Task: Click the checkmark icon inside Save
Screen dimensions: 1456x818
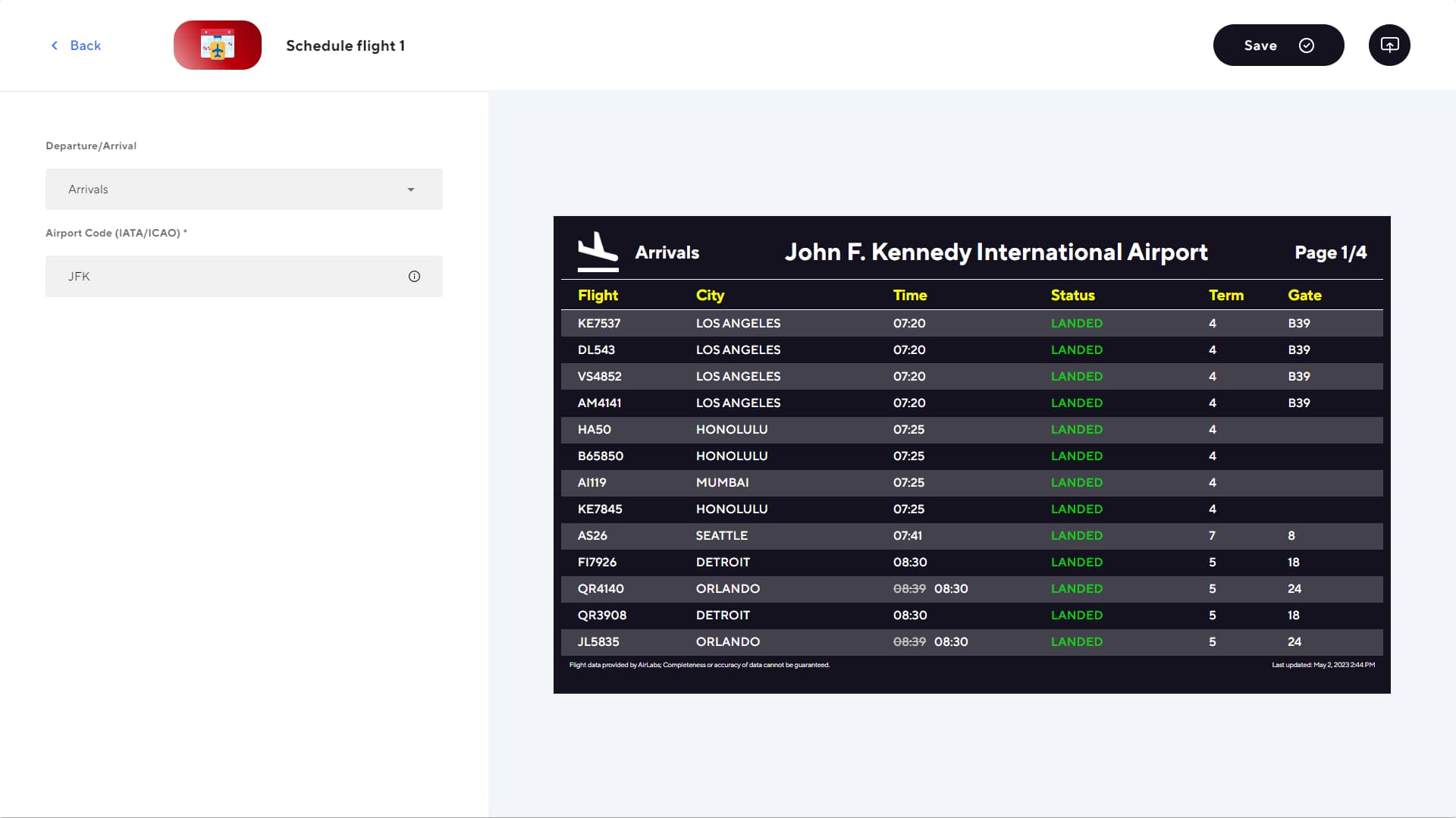Action: (1306, 45)
